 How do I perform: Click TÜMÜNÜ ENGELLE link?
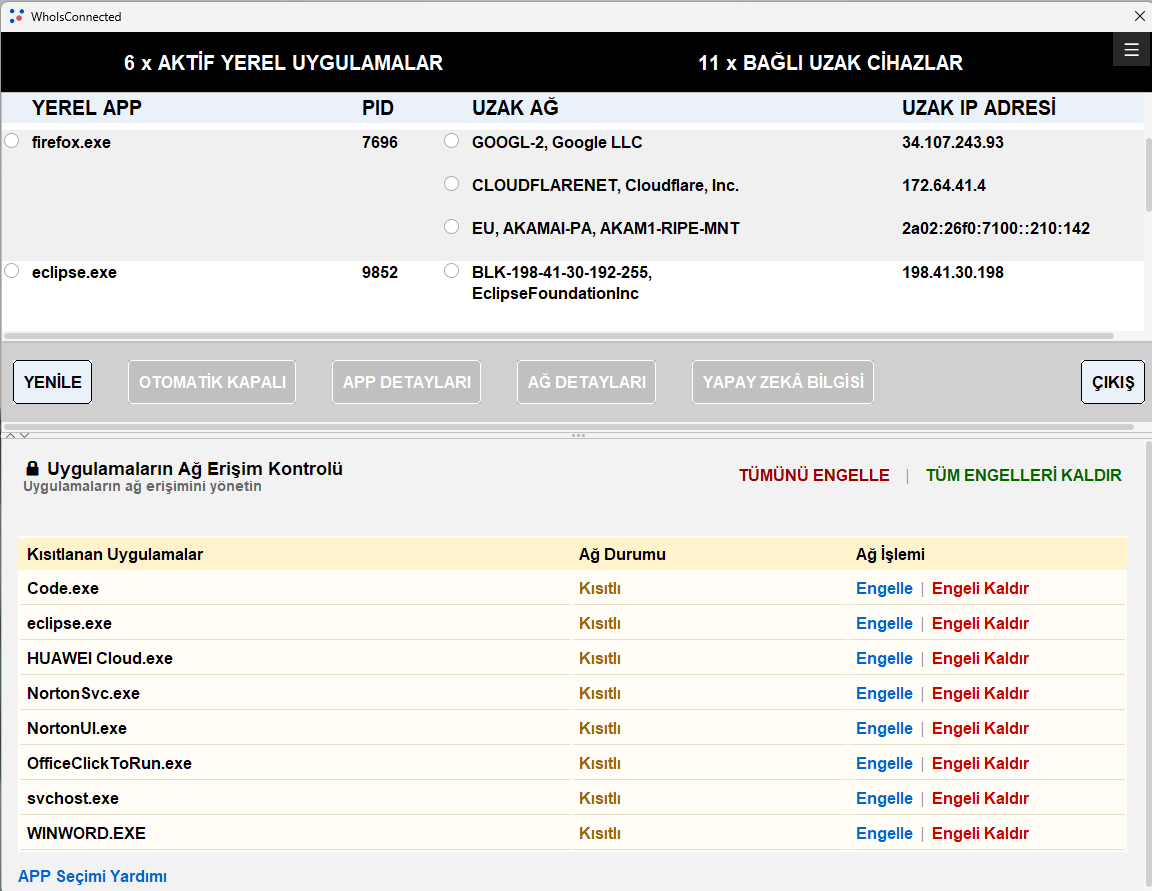point(814,475)
